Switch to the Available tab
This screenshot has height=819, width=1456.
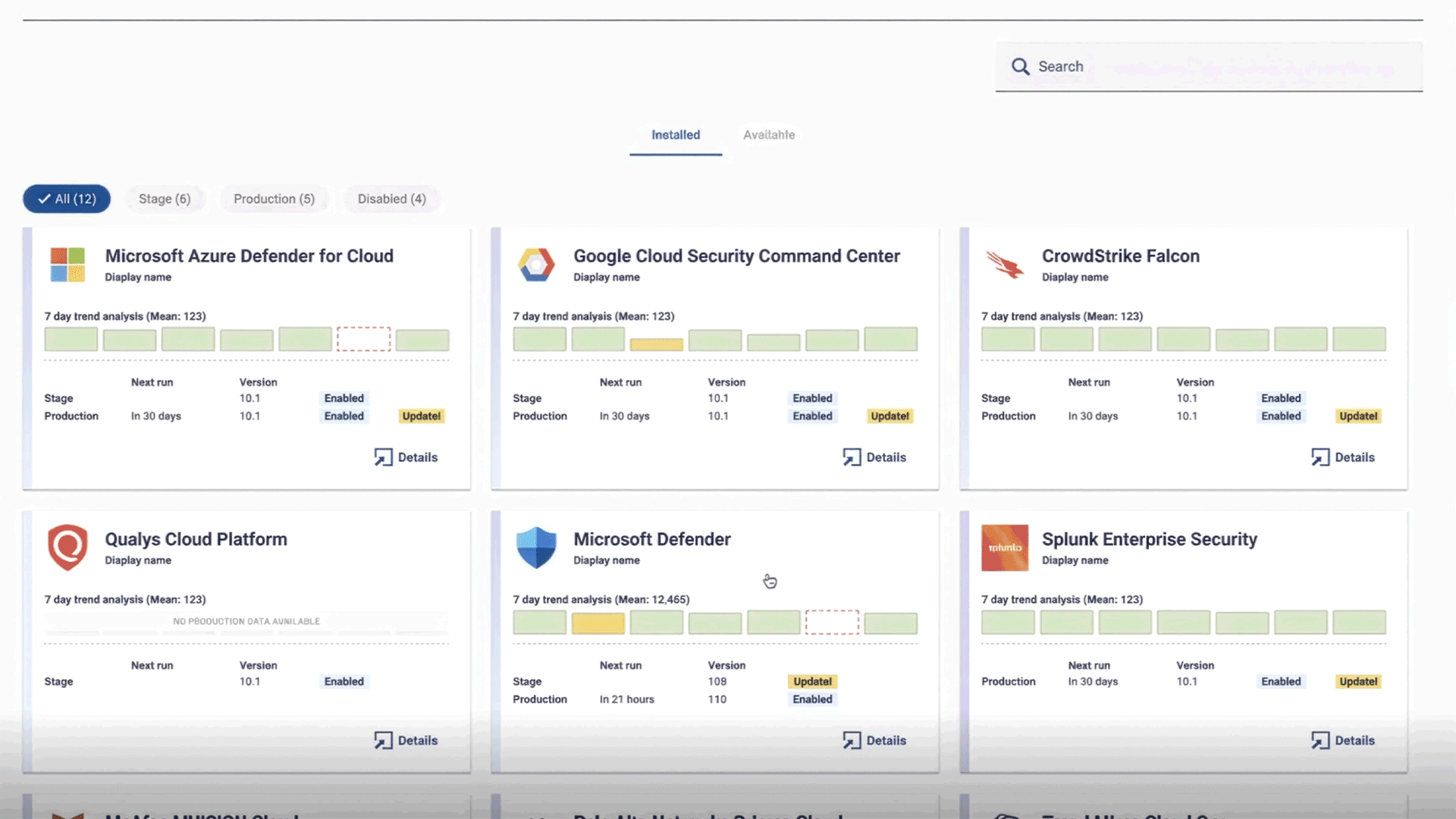769,135
